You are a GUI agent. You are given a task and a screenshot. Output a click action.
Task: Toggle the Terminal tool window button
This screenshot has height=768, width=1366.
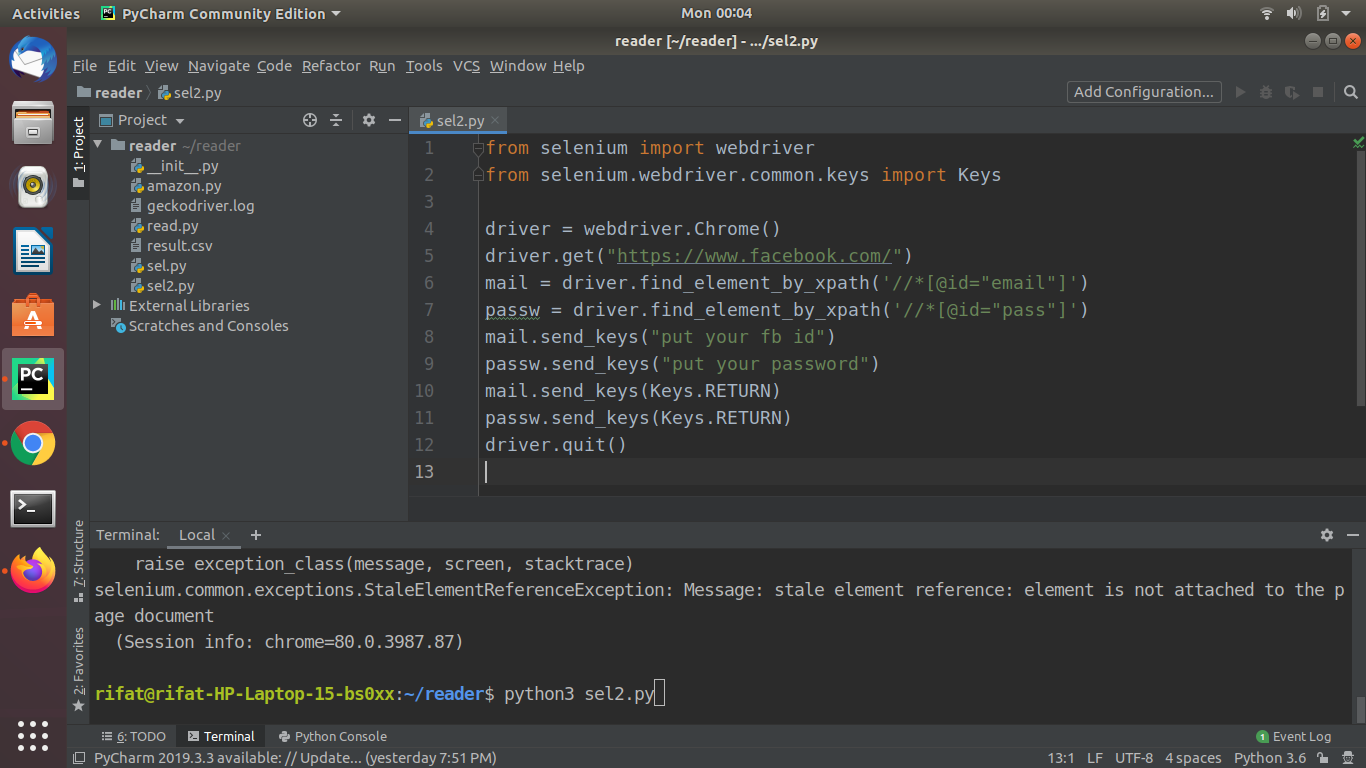tap(221, 736)
